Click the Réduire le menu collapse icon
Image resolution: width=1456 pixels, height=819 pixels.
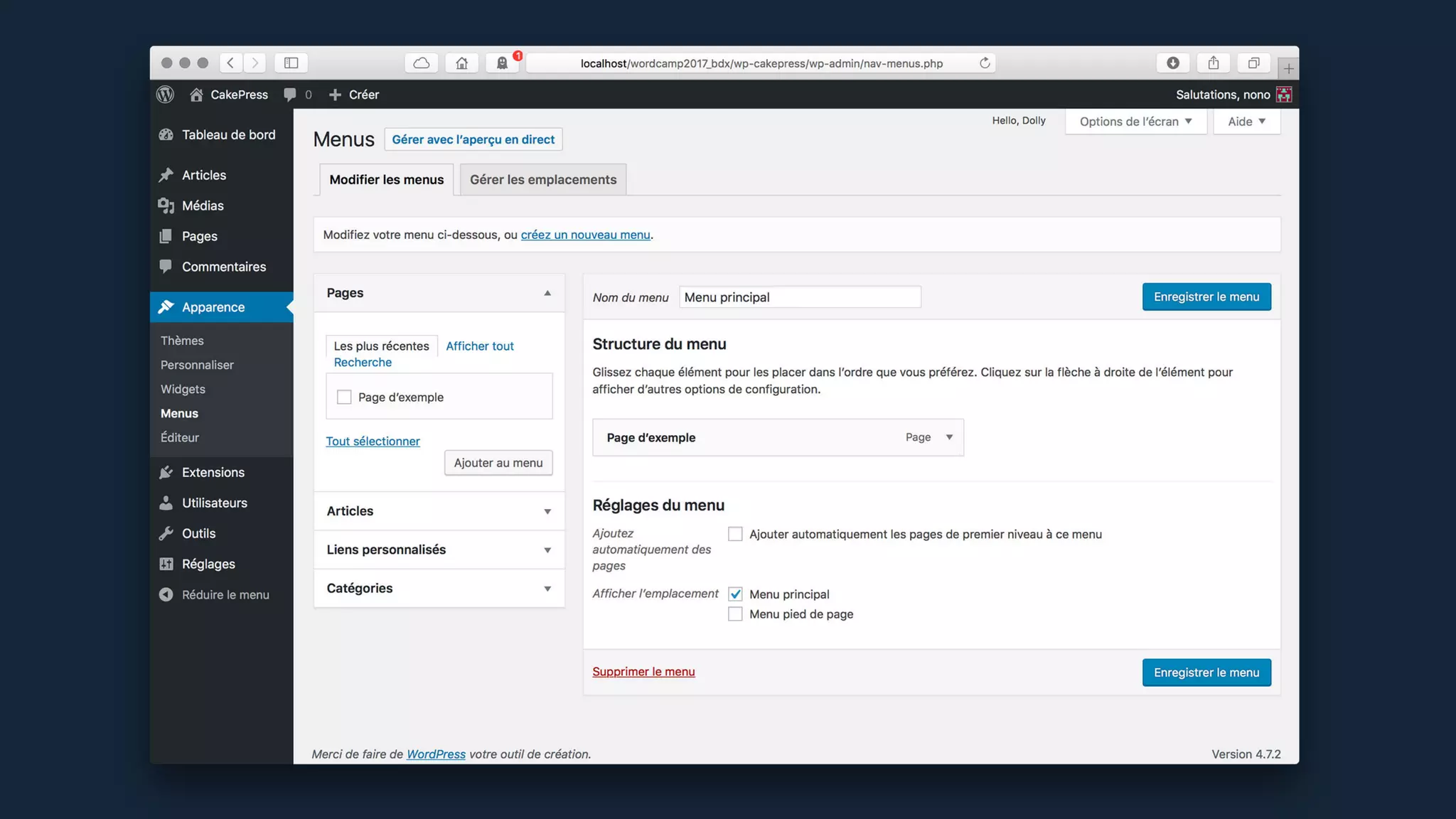pos(166,594)
